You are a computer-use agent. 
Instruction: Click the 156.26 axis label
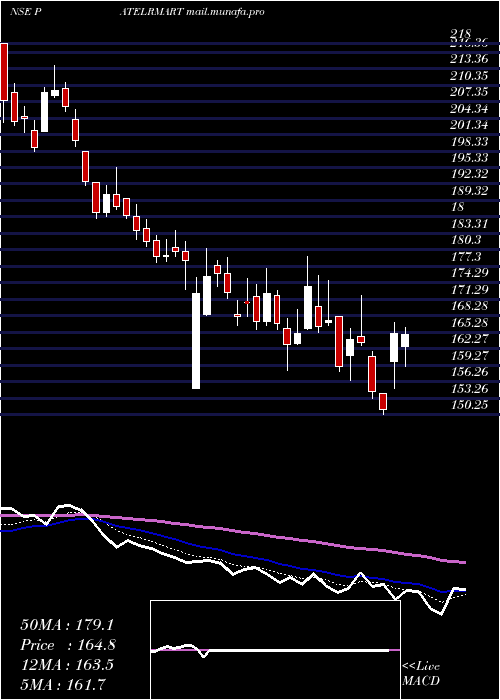[x=469, y=373]
